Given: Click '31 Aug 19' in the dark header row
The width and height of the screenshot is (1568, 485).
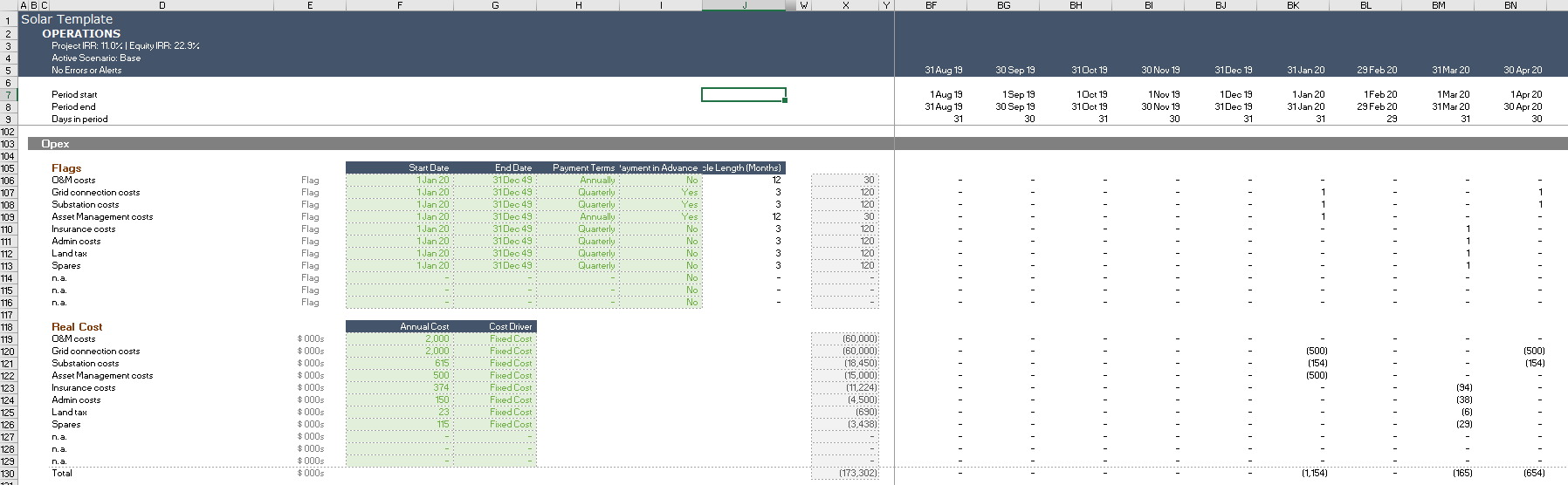Looking at the screenshot, I should click(944, 70).
